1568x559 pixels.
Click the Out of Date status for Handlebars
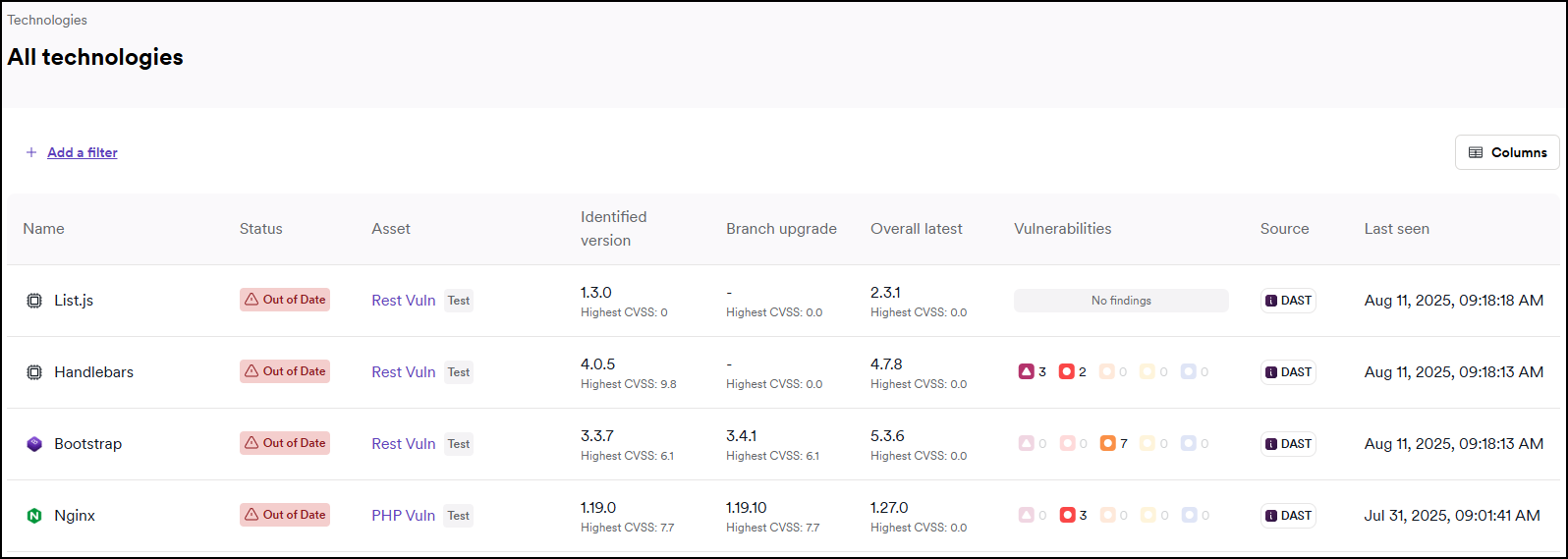point(285,371)
